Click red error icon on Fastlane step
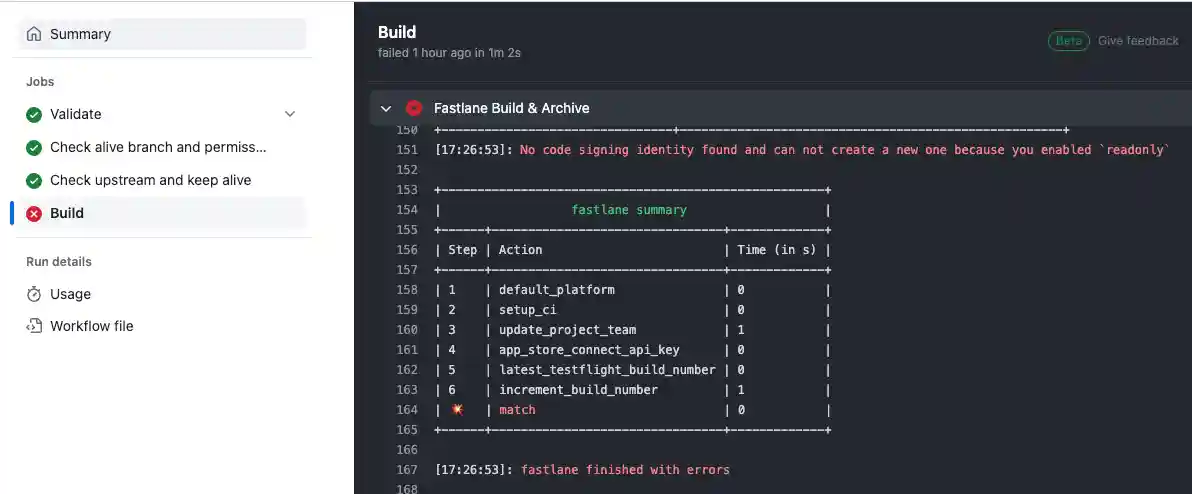 (414, 108)
